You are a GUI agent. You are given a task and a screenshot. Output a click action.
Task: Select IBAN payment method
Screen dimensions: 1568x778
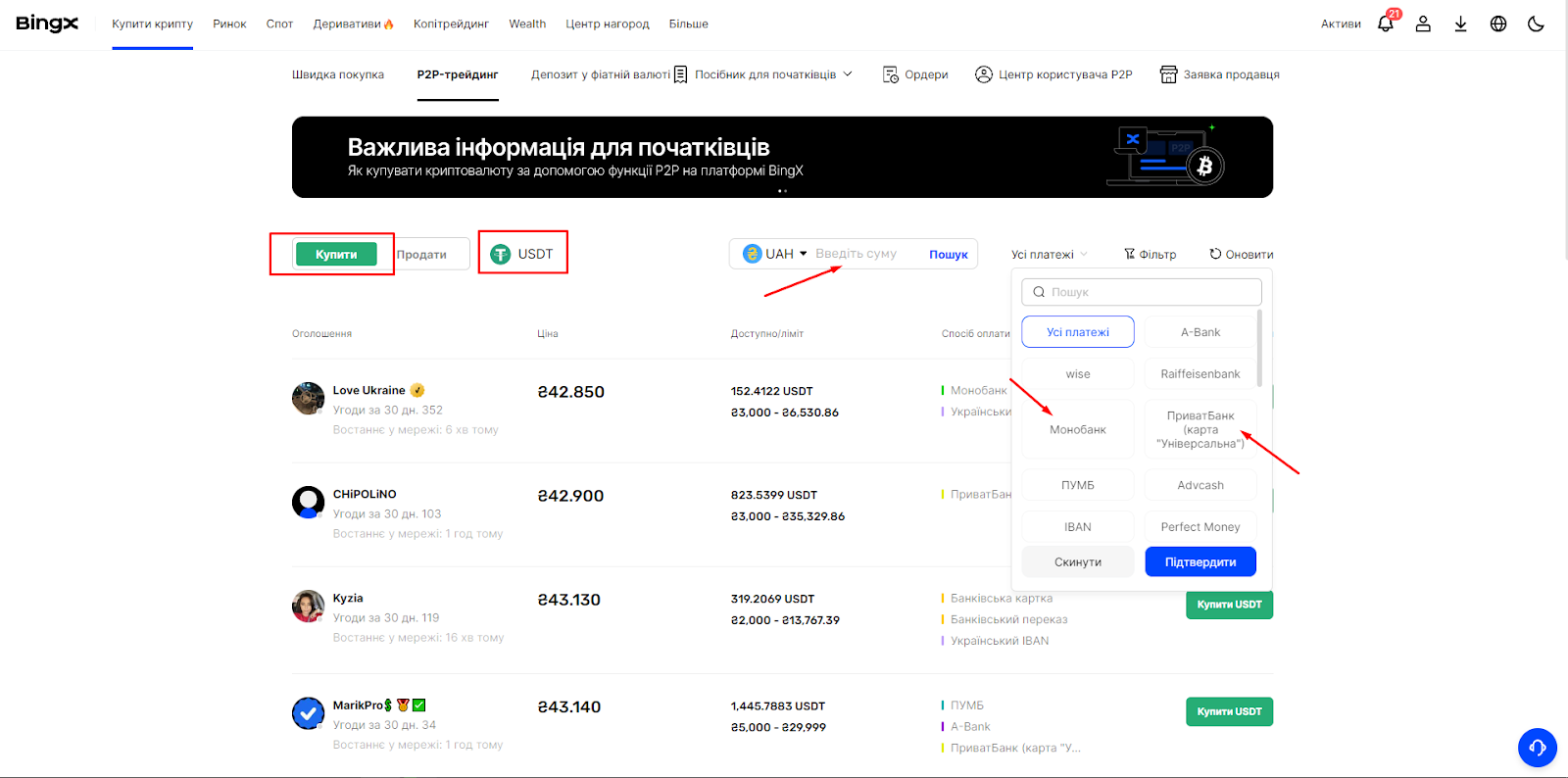pyautogui.click(x=1078, y=527)
